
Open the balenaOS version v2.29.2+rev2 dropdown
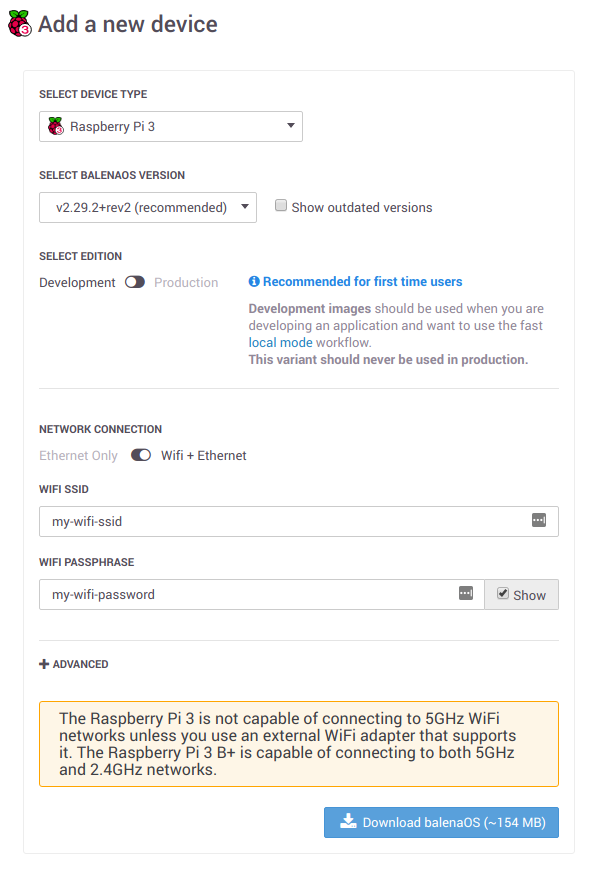click(x=148, y=208)
